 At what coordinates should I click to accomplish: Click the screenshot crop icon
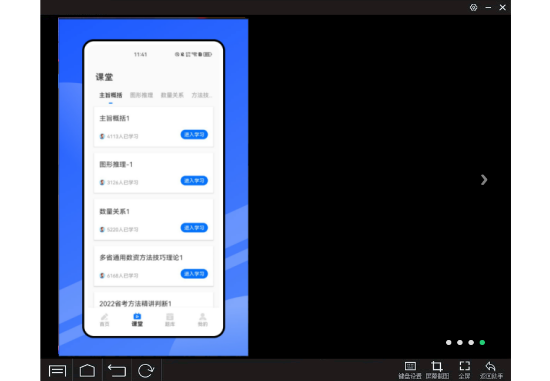[437, 370]
